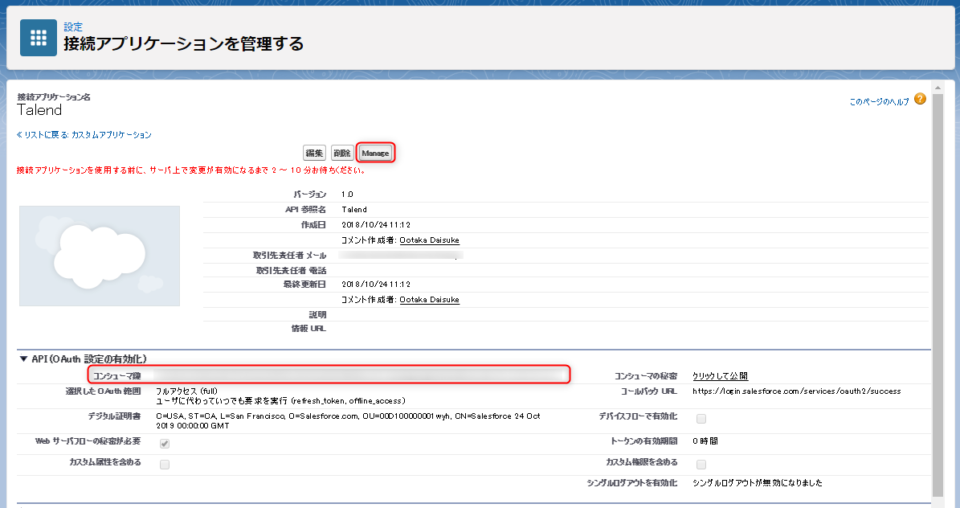Enable the カスタム属性を含める checkbox
Screen dimensions: 960x508
point(164,464)
